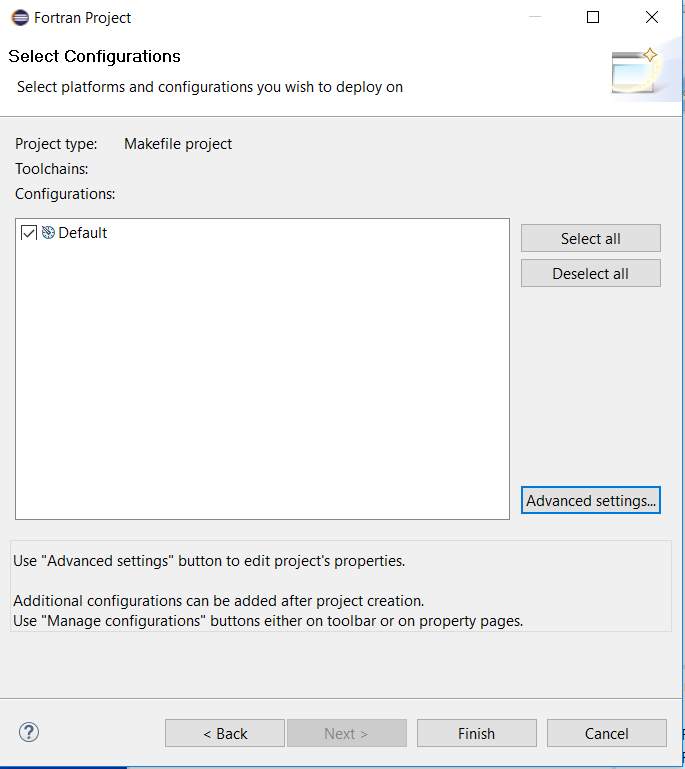Open Advanced settings dialog
685x769 pixels.
click(590, 500)
